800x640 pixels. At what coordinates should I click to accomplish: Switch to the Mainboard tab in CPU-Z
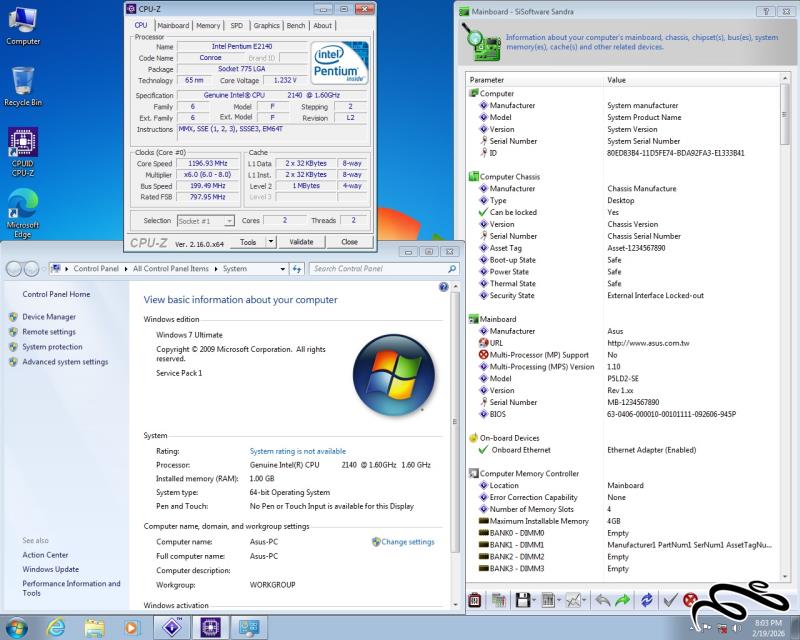pyautogui.click(x=173, y=25)
